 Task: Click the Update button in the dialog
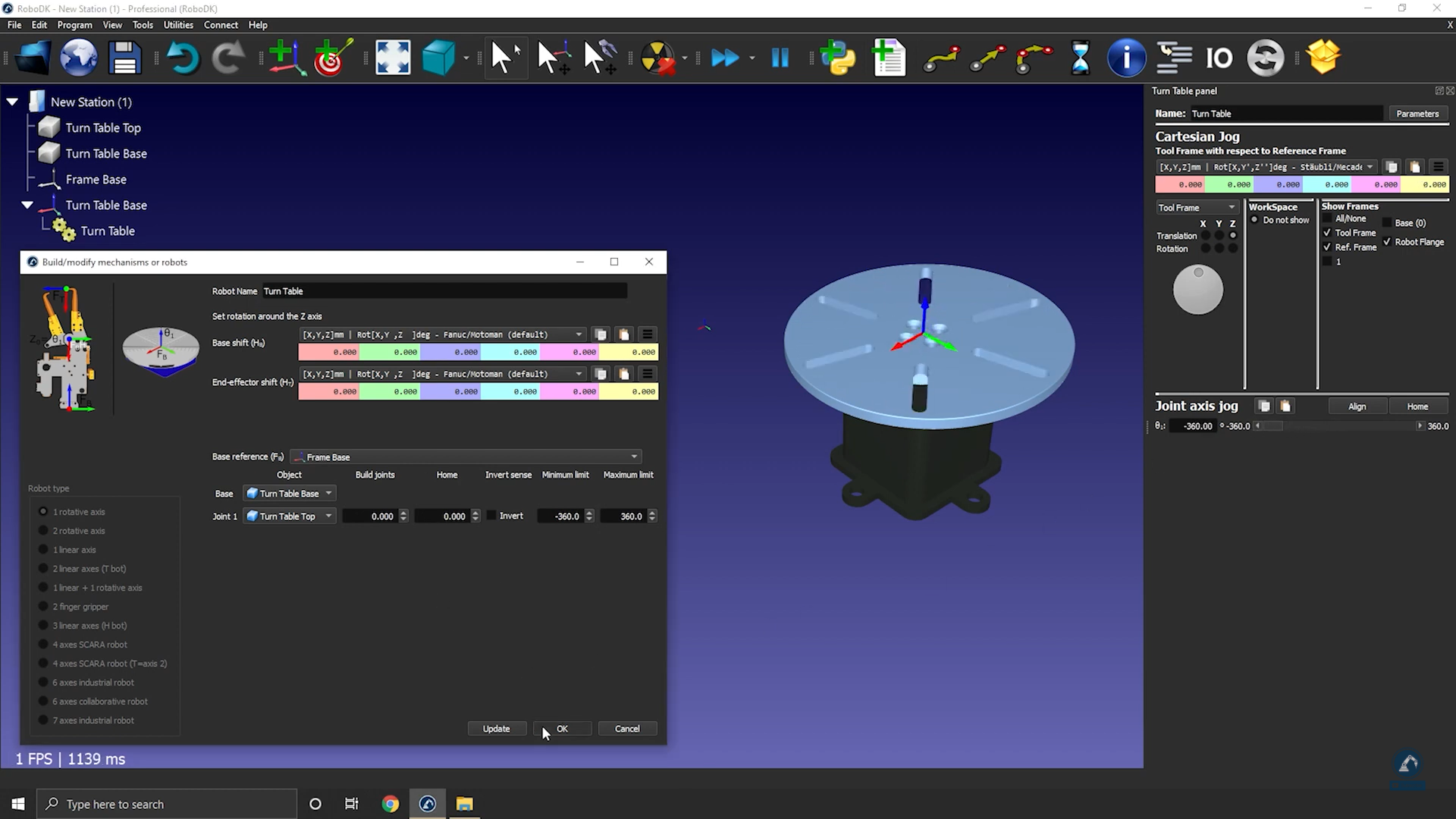click(x=497, y=729)
